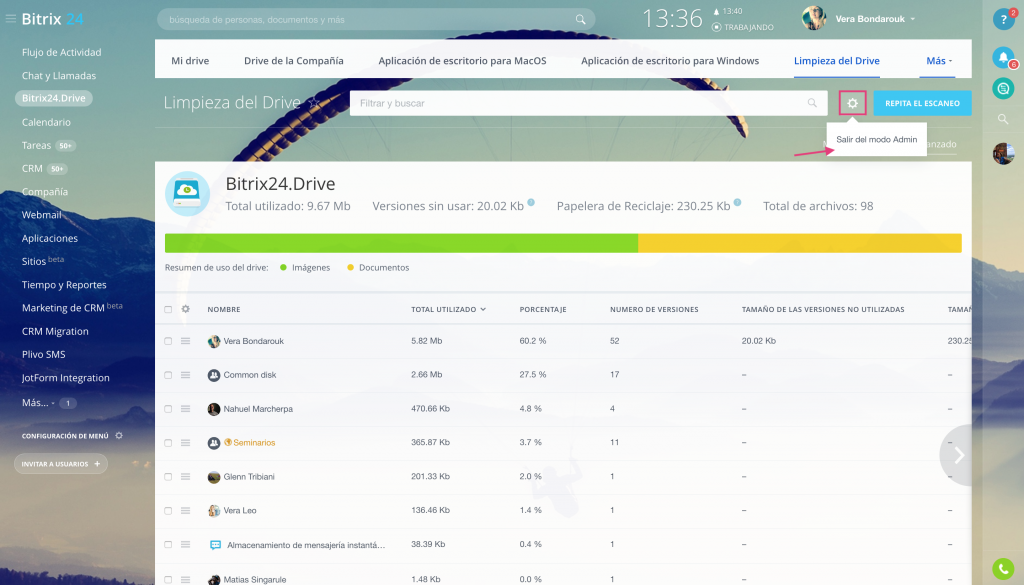
Task: Open the Drive de la Compañía tab
Action: coord(294,61)
